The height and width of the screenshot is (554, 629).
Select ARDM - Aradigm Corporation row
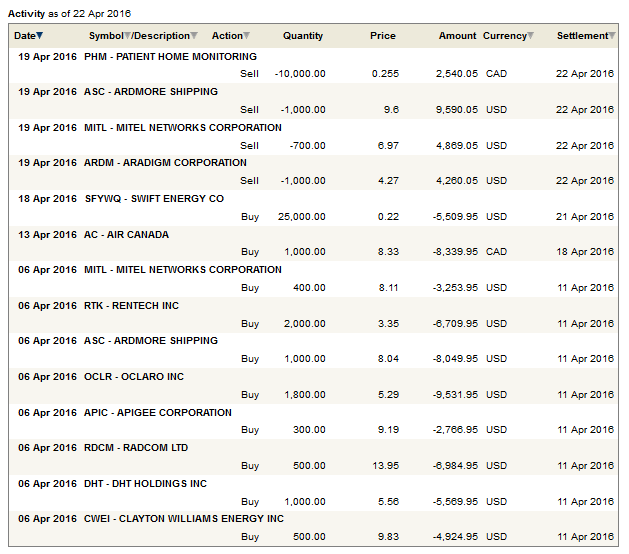tap(165, 163)
